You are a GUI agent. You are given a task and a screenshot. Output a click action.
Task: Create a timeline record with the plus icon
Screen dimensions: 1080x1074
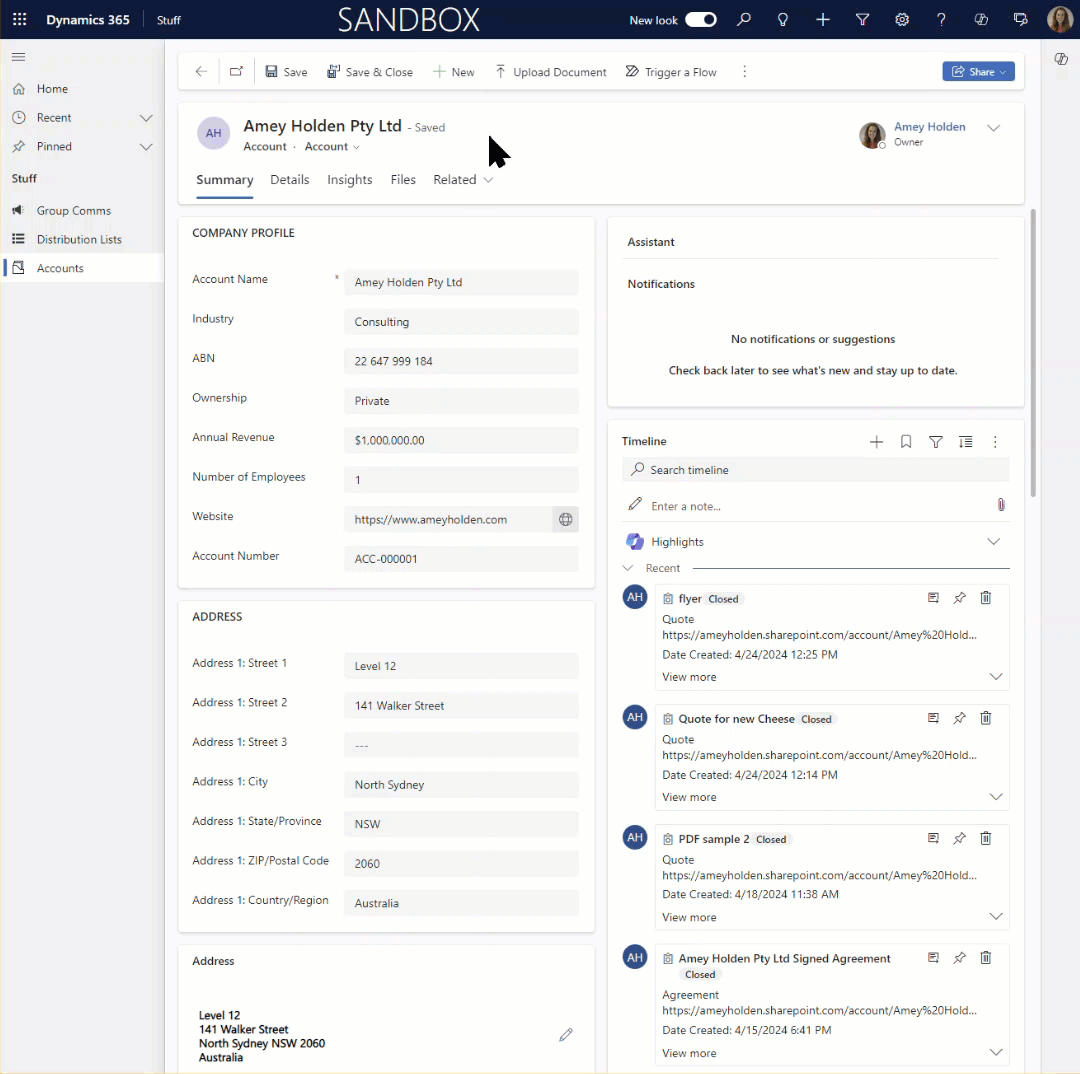point(876,441)
